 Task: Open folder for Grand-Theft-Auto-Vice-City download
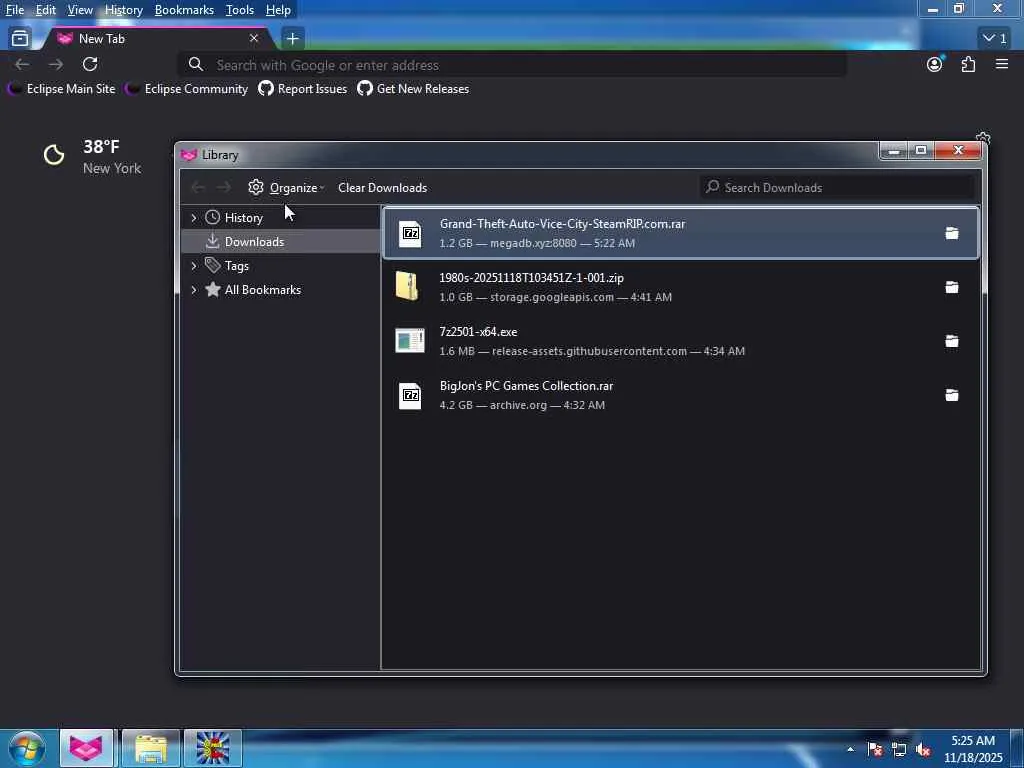(952, 233)
